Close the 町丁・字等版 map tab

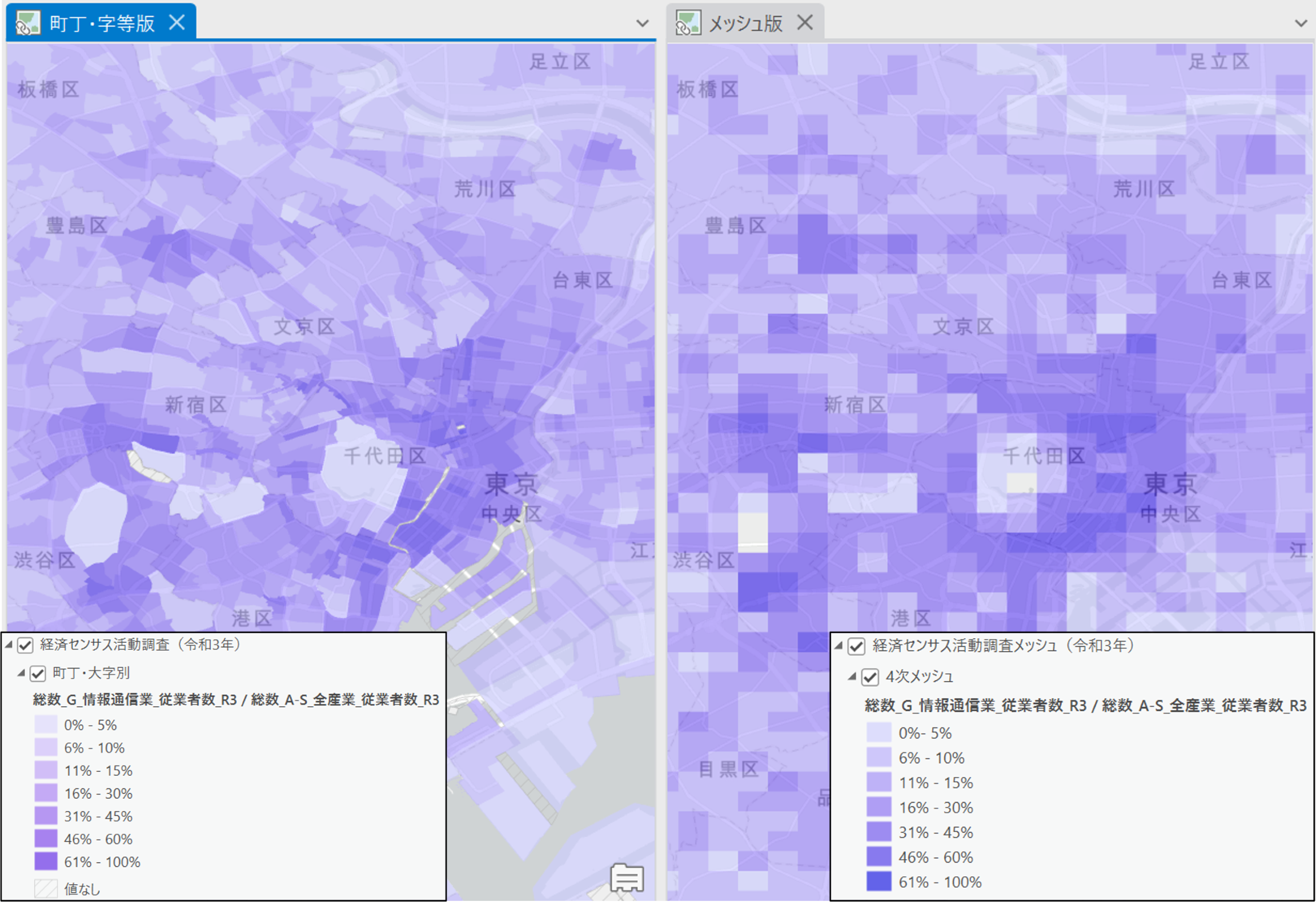tap(177, 23)
